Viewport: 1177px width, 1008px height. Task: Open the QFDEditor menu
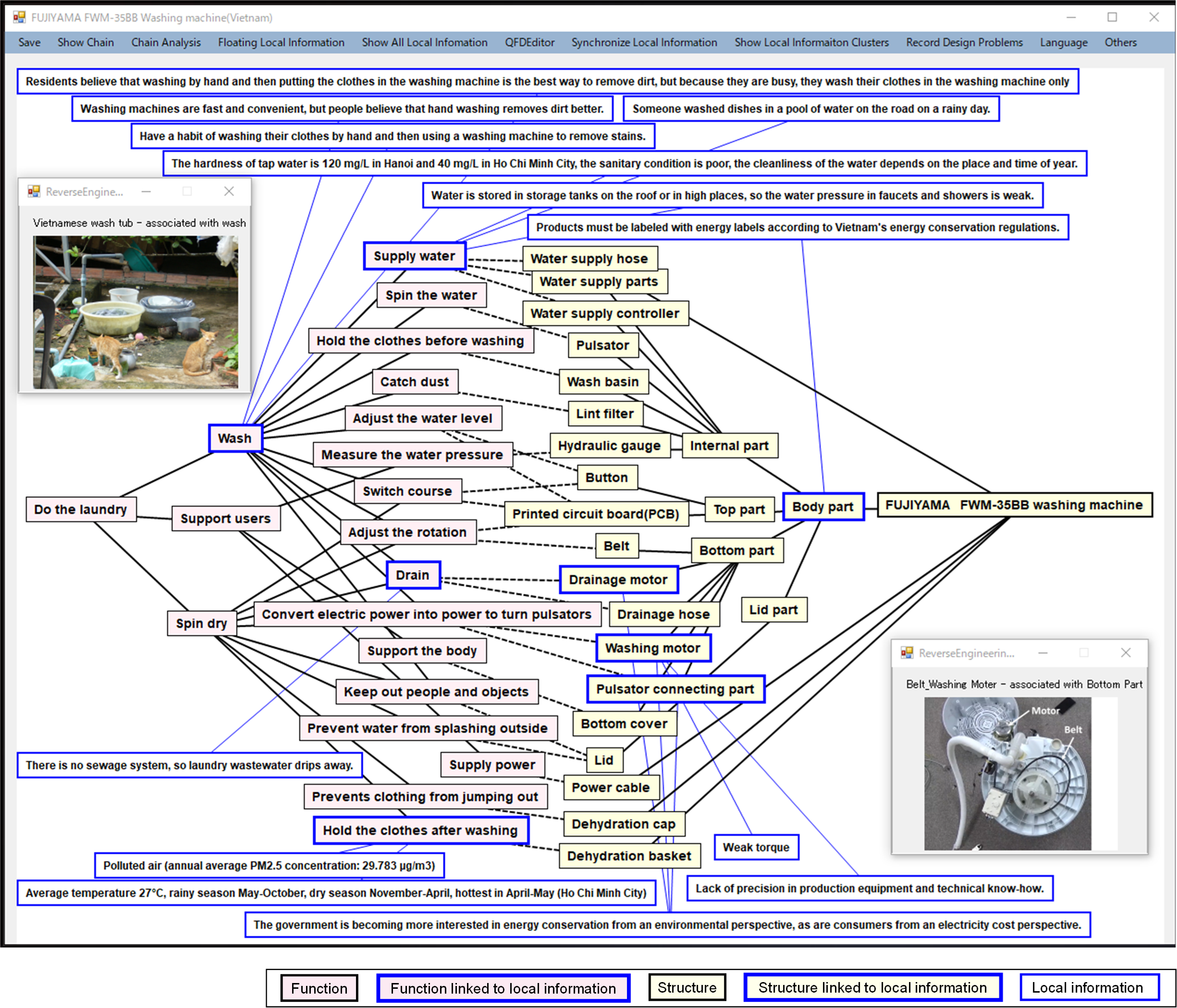[x=529, y=42]
